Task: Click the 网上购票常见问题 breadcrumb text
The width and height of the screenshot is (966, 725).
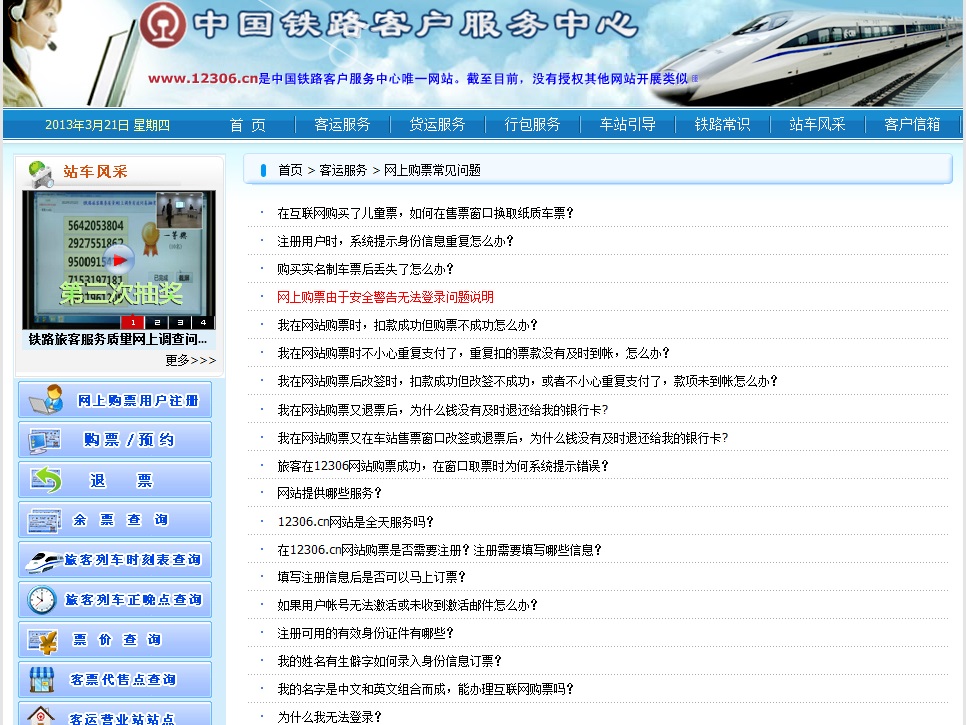Action: pos(432,171)
